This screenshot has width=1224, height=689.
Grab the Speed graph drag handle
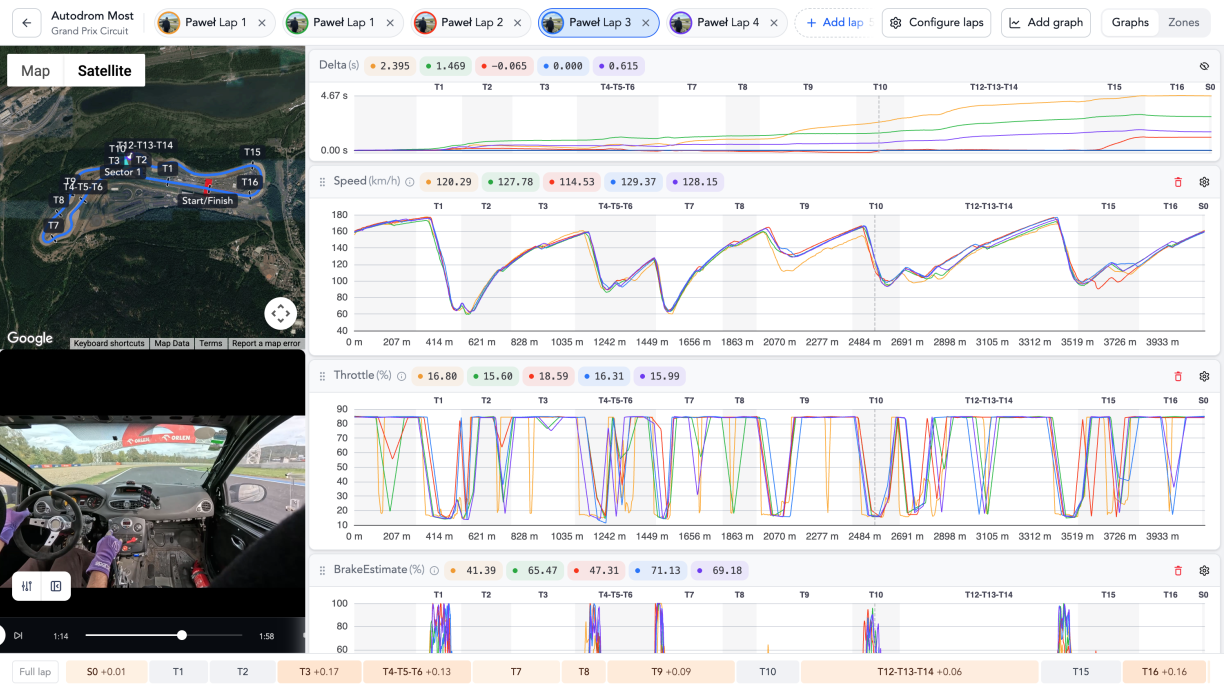pyautogui.click(x=322, y=182)
